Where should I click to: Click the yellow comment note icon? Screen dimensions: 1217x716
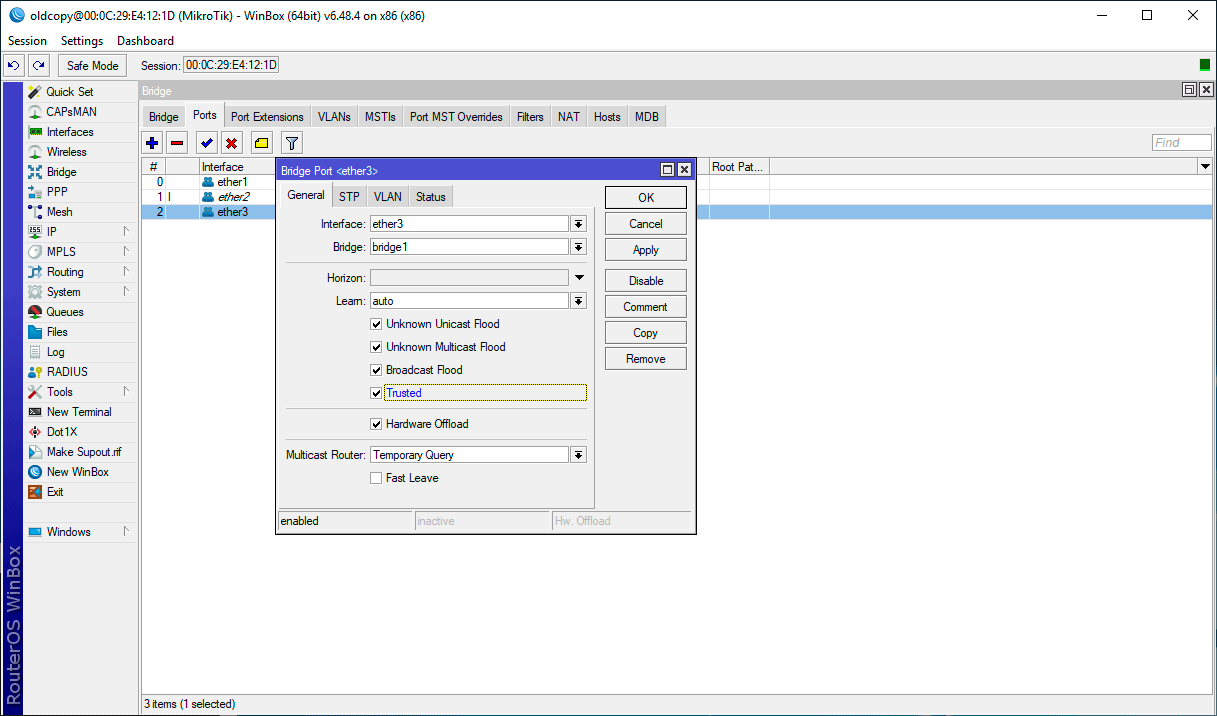tap(261, 143)
